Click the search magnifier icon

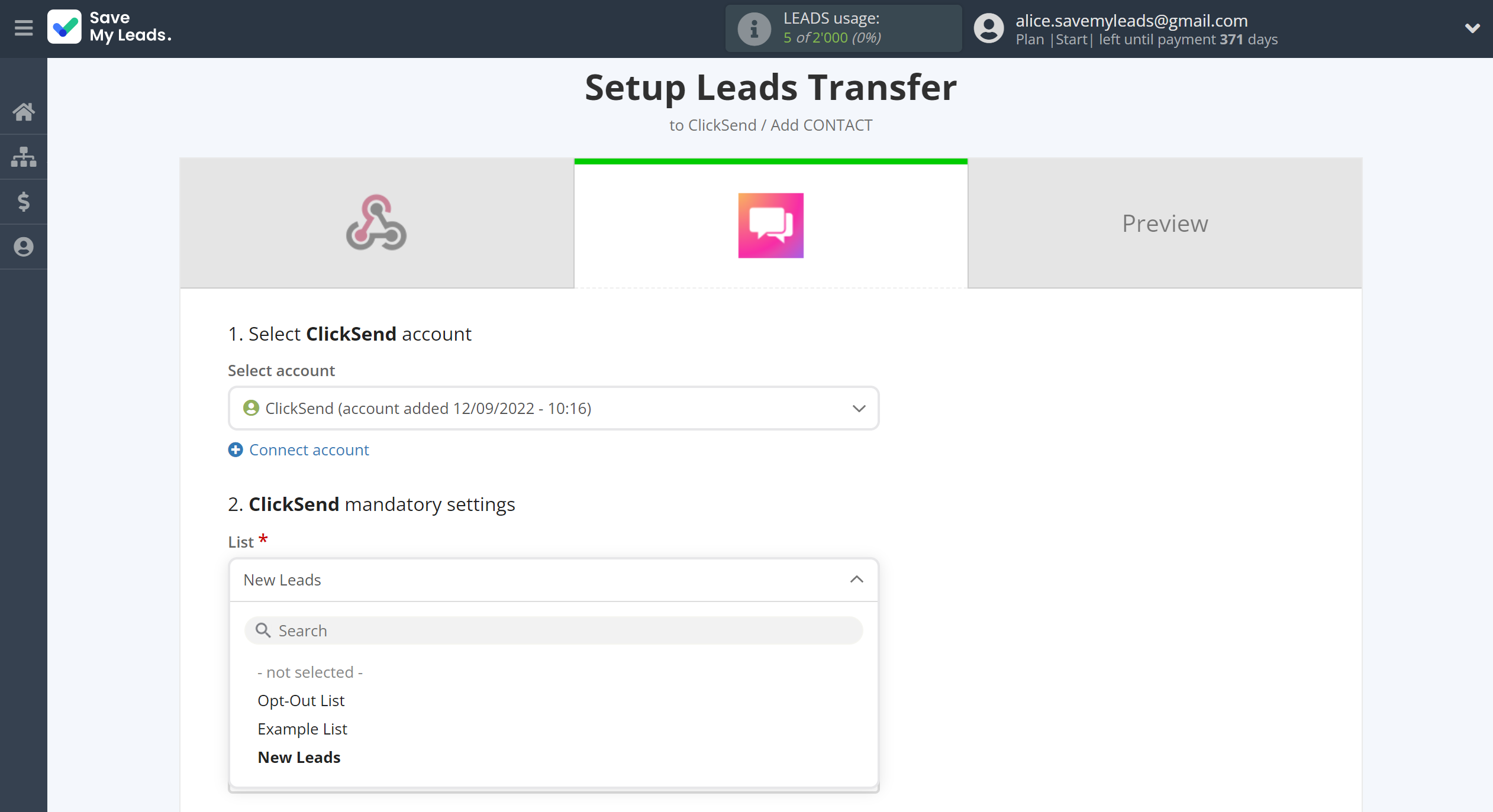263,630
